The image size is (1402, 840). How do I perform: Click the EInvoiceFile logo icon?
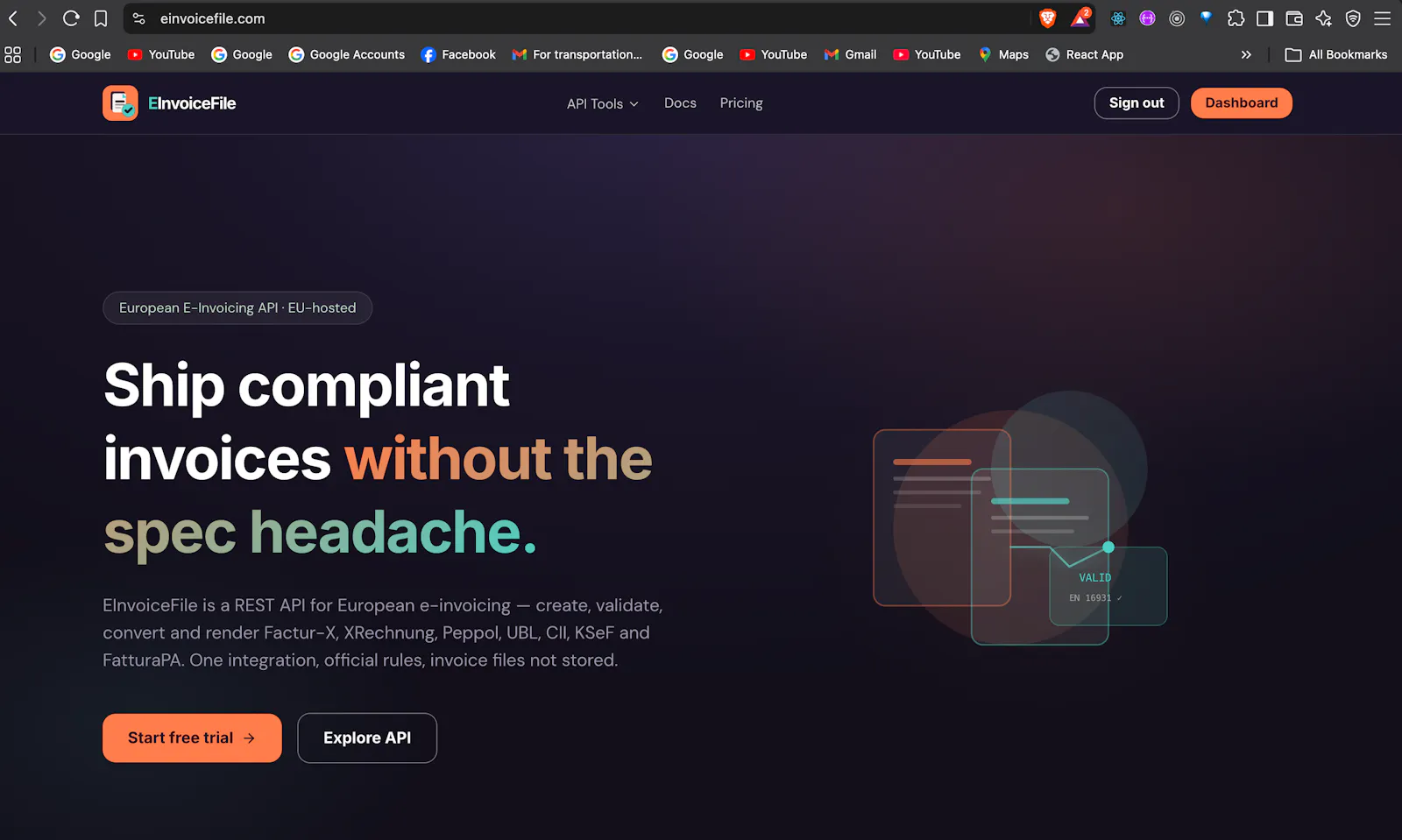pos(120,103)
